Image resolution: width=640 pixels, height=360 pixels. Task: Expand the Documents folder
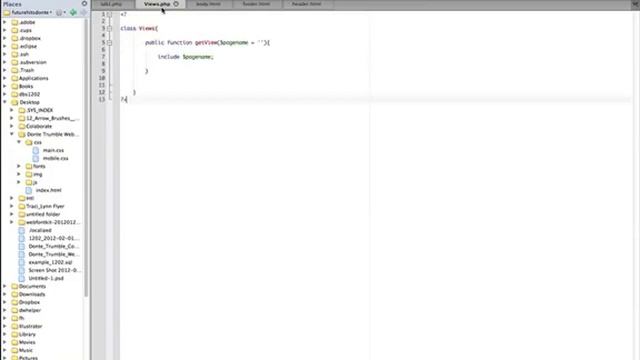tap(5, 286)
